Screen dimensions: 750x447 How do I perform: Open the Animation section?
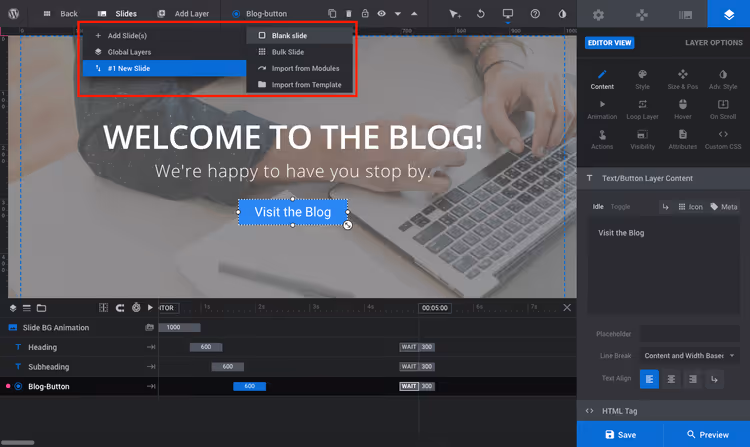click(x=602, y=109)
